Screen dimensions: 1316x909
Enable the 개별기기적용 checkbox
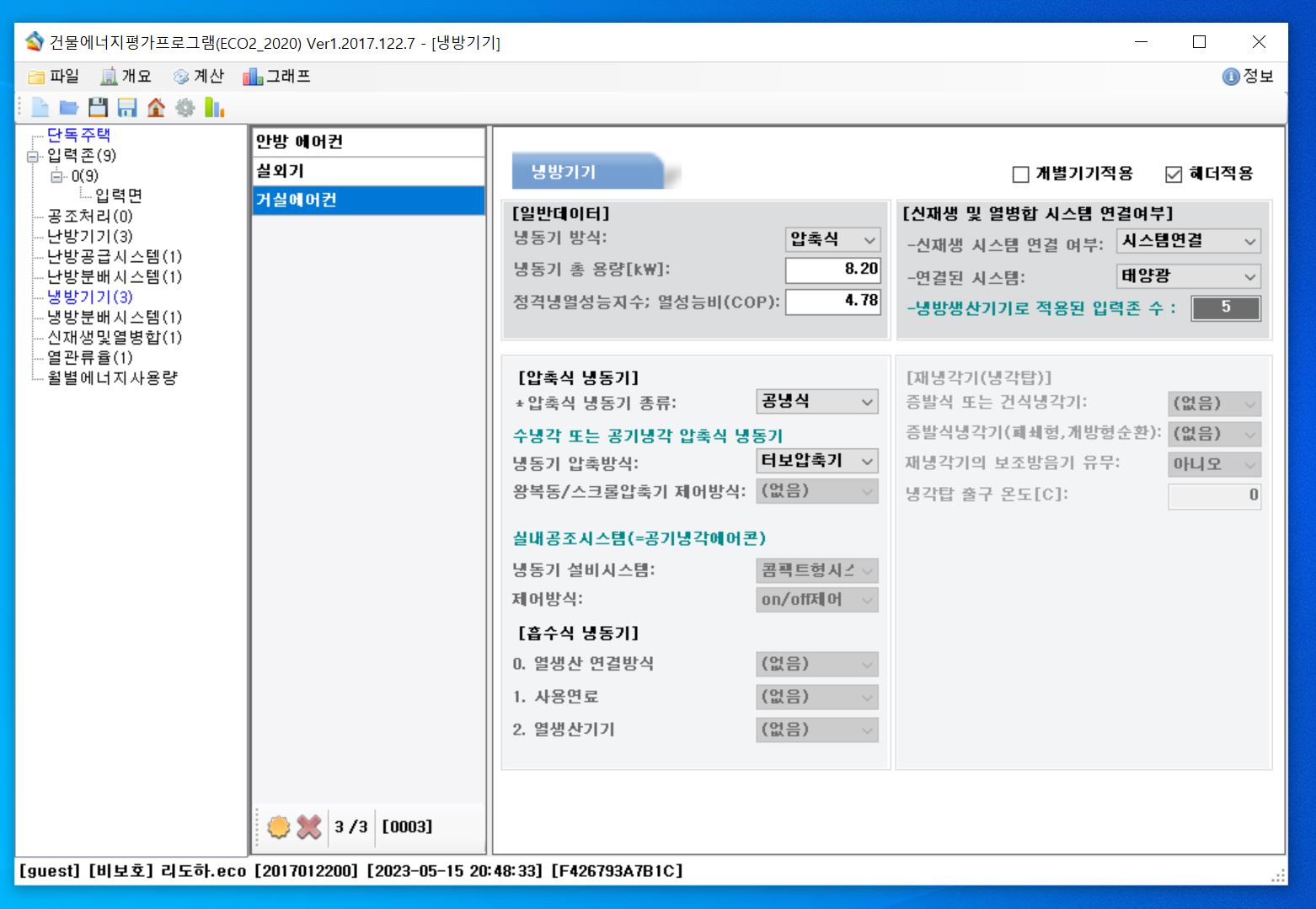pos(1020,174)
